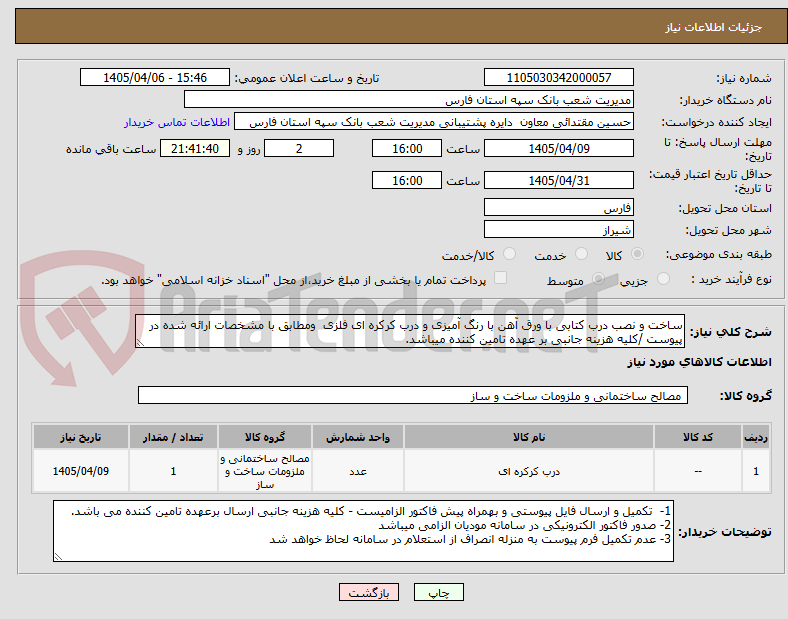Click the response deadline date 1405/04/09 field
This screenshot has height=619, width=788.
[558, 148]
